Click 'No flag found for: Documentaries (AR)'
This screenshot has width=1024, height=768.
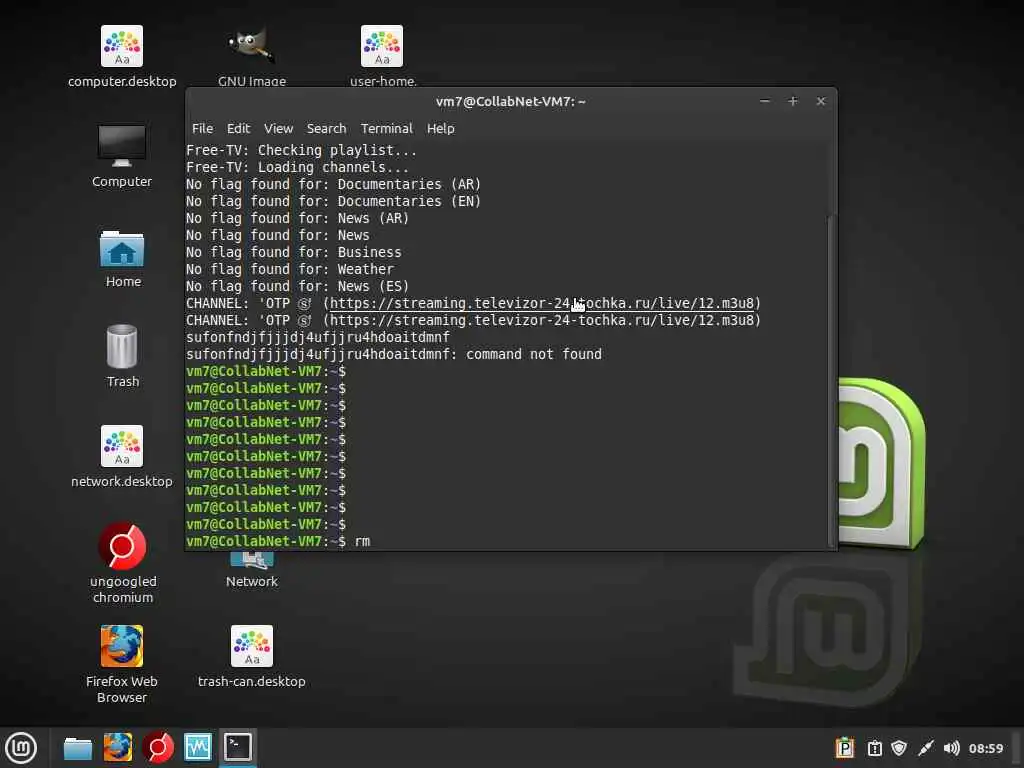click(x=333, y=184)
